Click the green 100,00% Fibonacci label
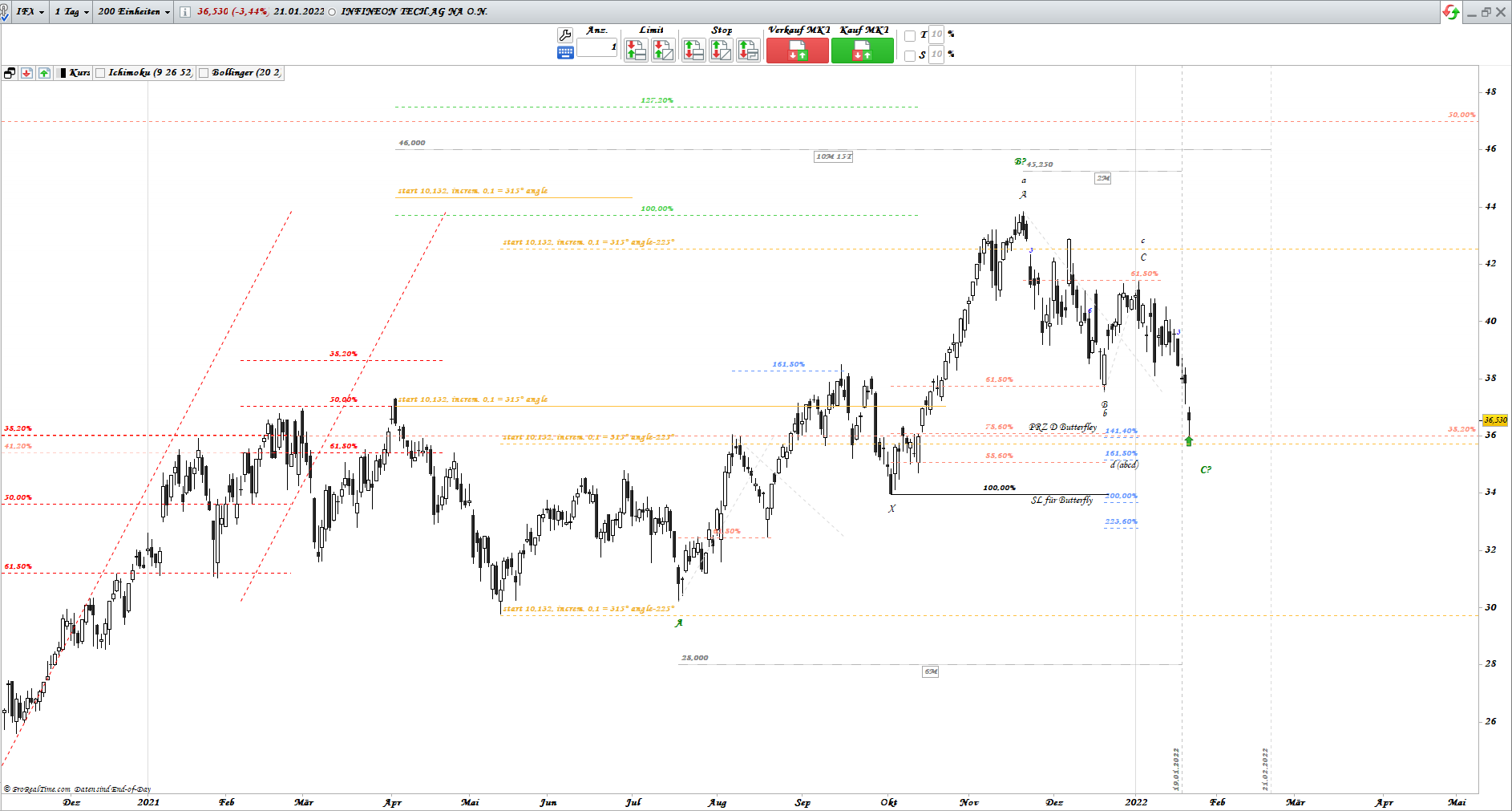Image resolution: width=1512 pixels, height=811 pixels. (657, 209)
